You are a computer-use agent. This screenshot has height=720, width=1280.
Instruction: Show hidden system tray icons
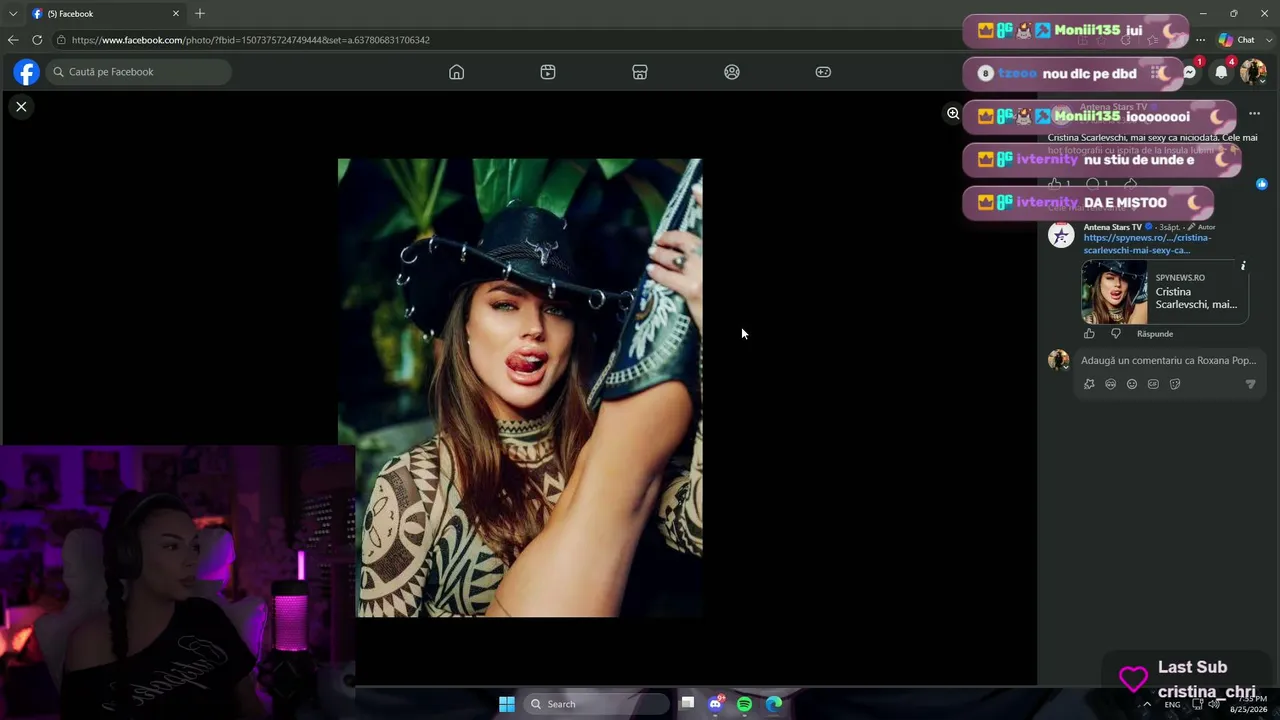point(1147,704)
